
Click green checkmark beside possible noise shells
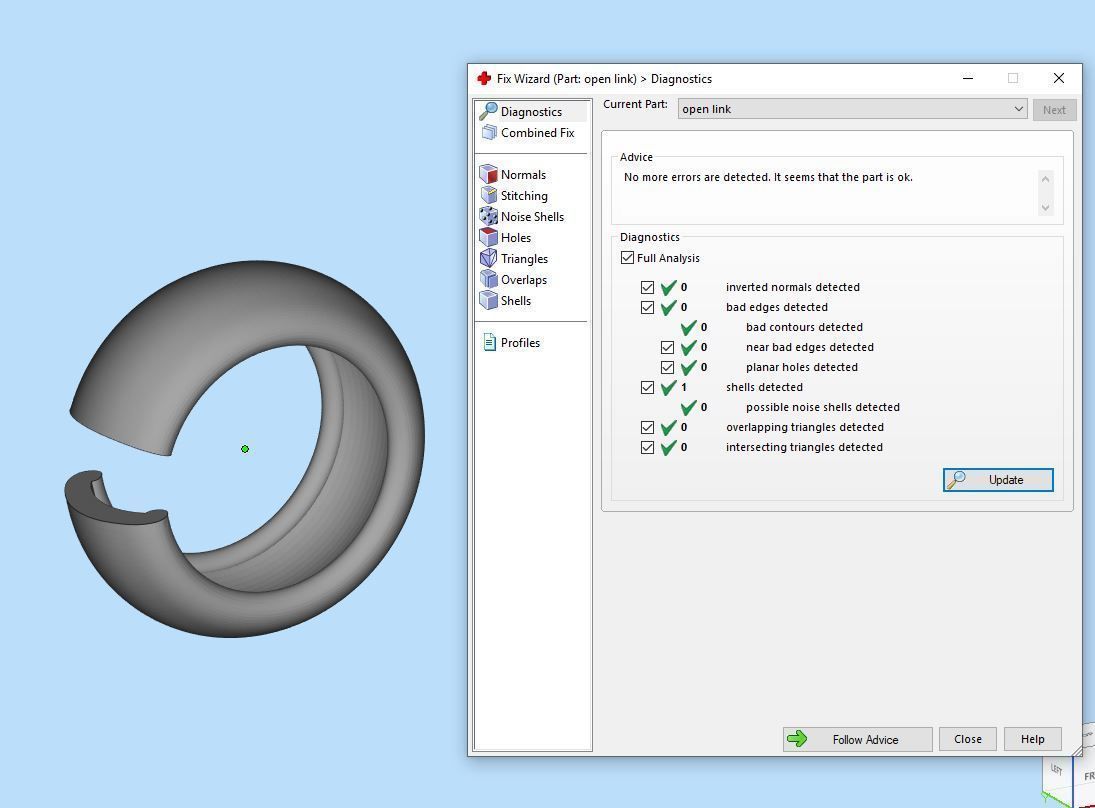(689, 407)
